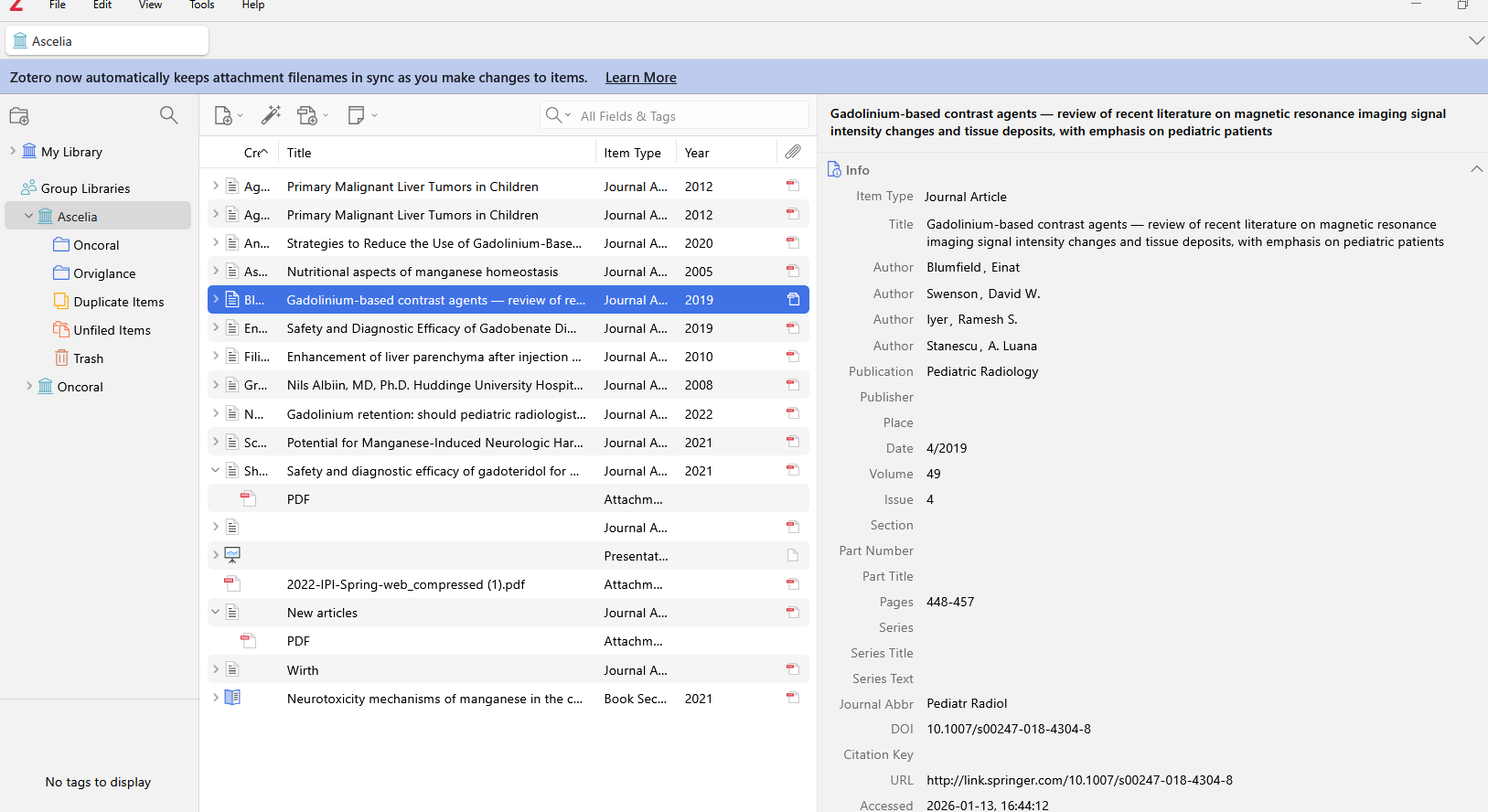Image resolution: width=1488 pixels, height=812 pixels.
Task: Open the tab list dropdown chevron
Action: pos(1476,40)
